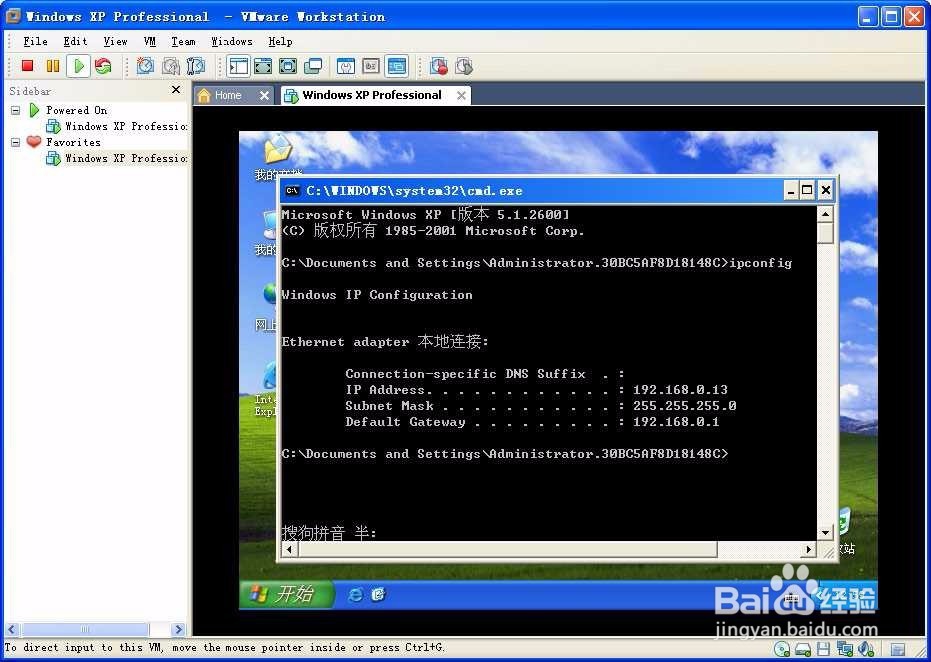Minimize the cmd.exe window
931x662 pixels.
coord(790,191)
